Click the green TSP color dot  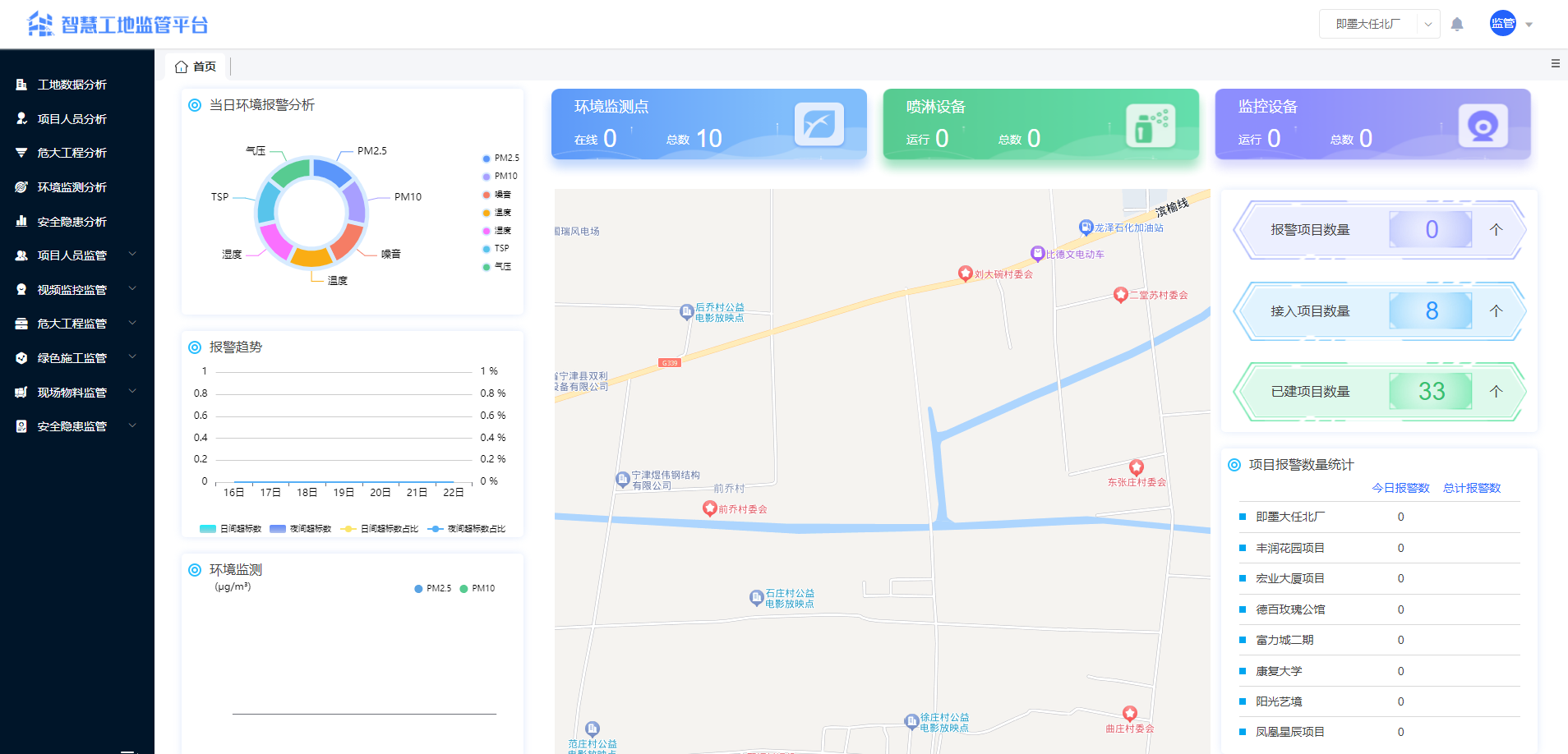(x=486, y=248)
